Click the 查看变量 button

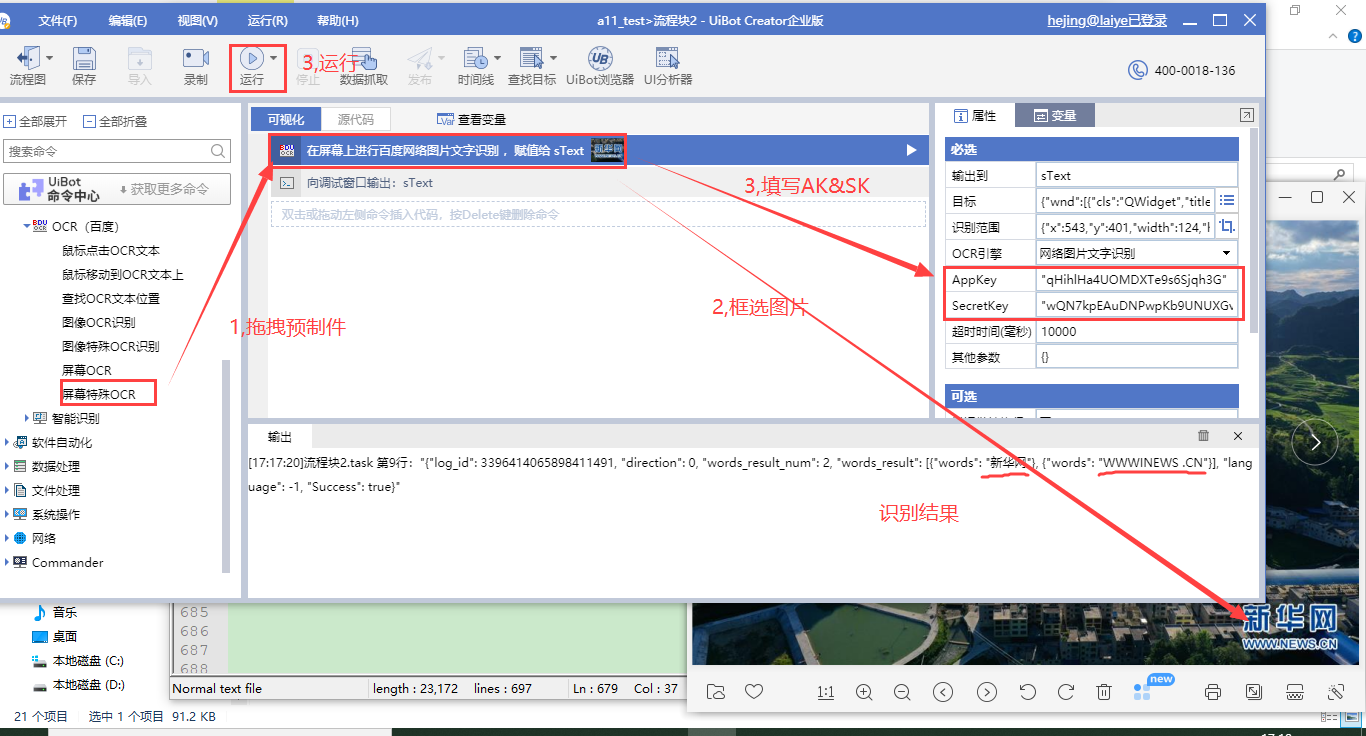pos(471,119)
